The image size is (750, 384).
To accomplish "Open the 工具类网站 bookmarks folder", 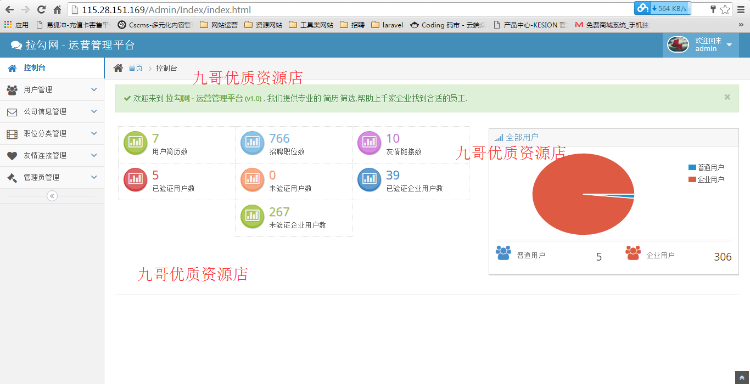I will point(311,25).
